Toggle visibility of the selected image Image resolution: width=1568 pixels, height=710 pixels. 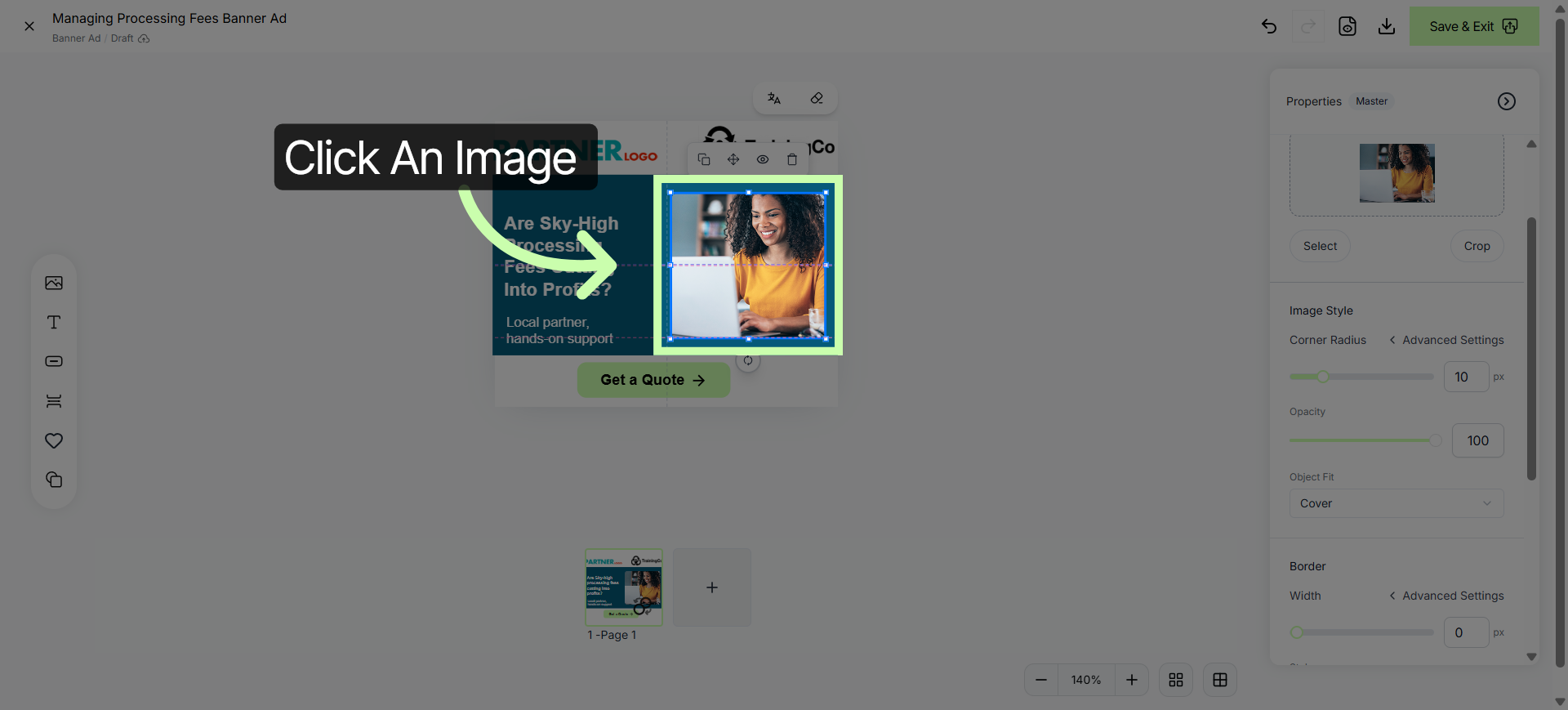point(763,159)
